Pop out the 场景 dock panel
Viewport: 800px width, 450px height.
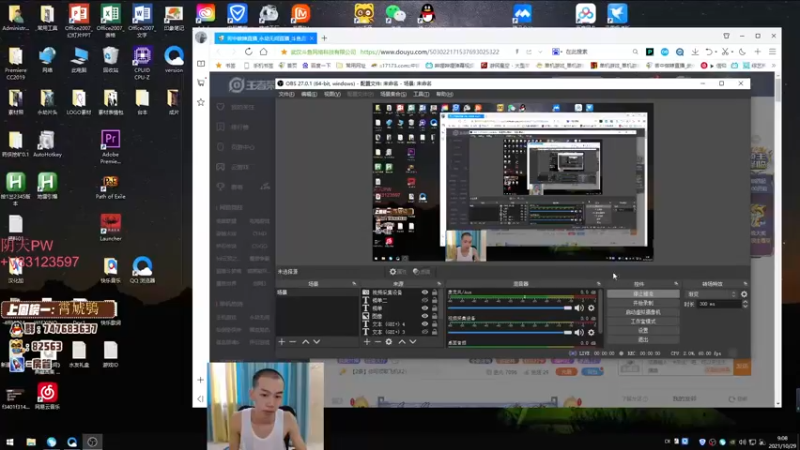click(x=354, y=284)
